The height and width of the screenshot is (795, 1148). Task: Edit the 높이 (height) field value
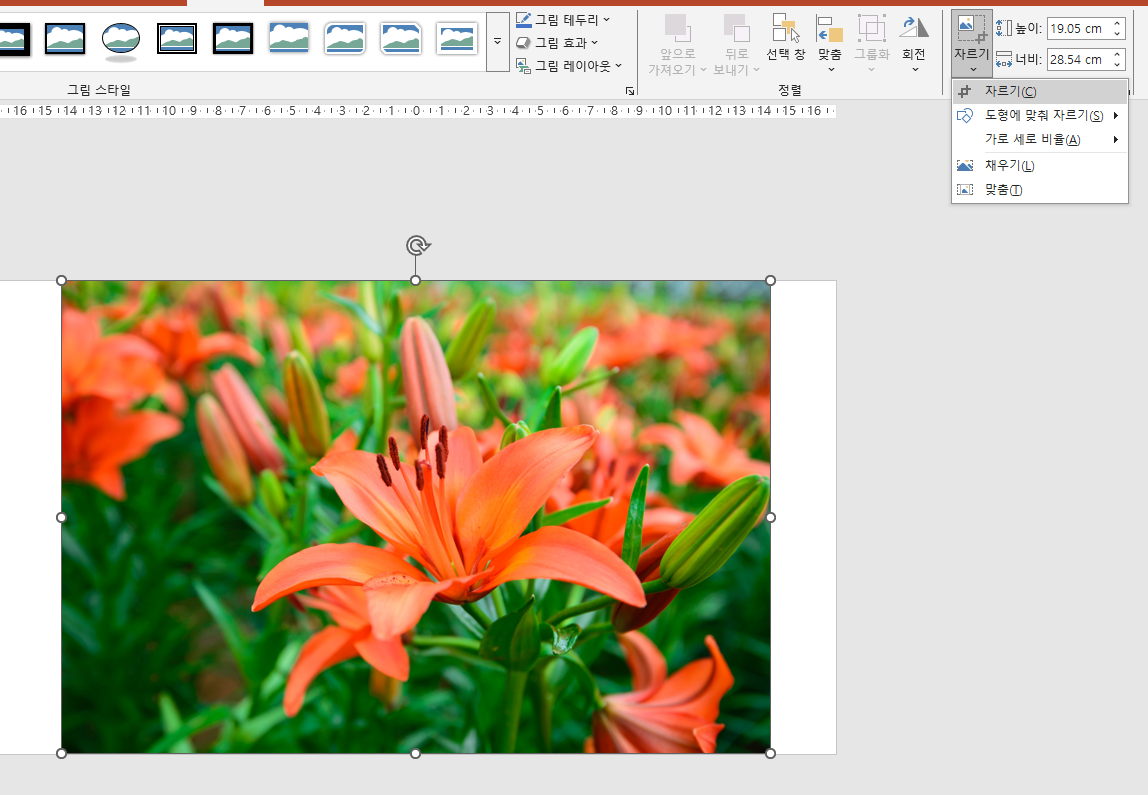pyautogui.click(x=1080, y=29)
